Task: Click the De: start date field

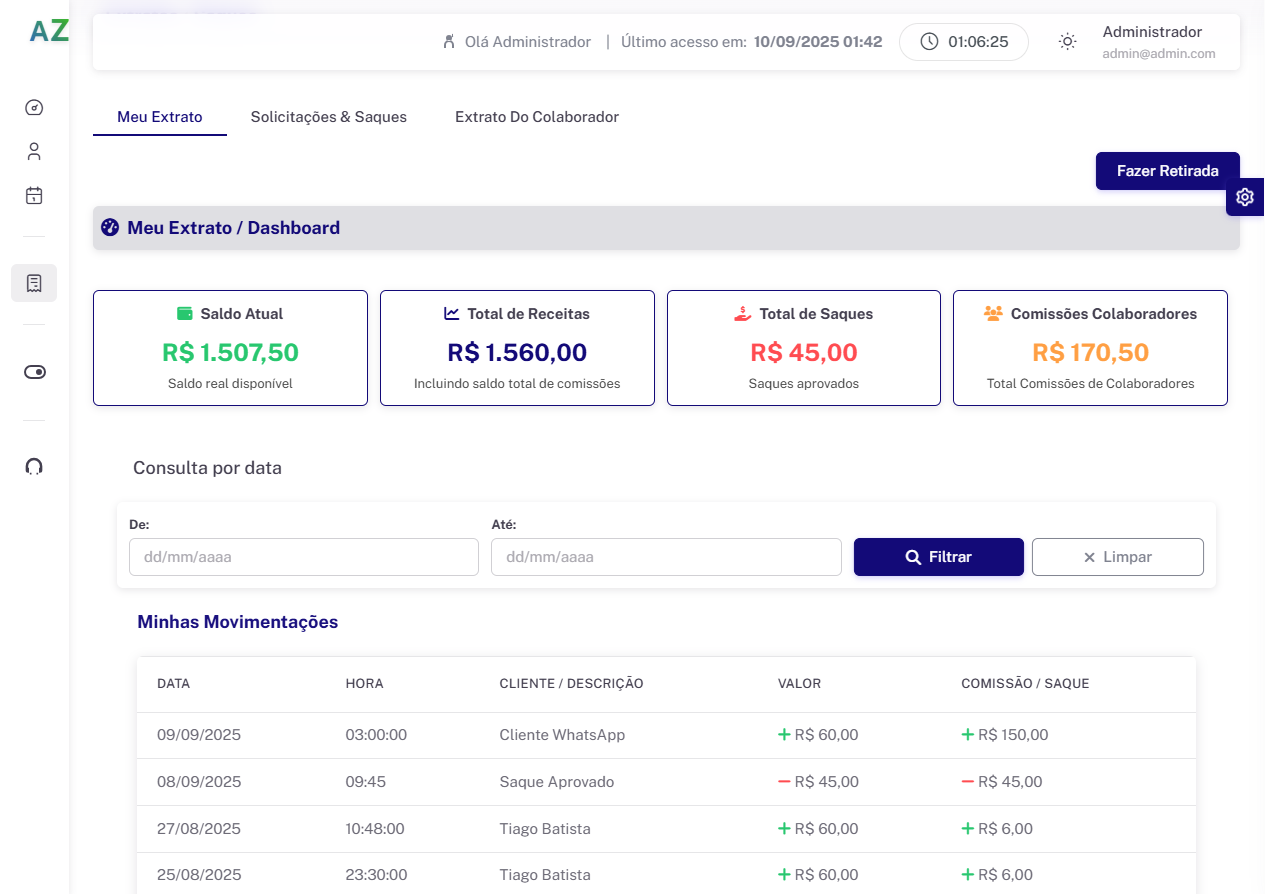Action: [x=303, y=557]
